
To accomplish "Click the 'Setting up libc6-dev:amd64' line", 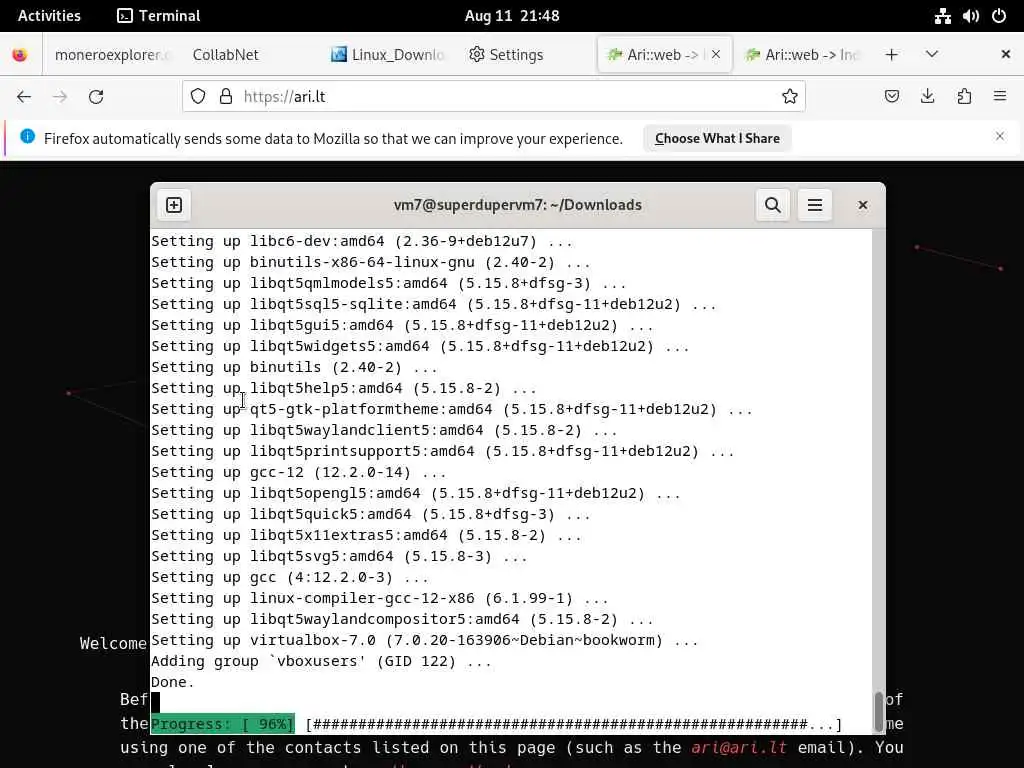I will pyautogui.click(x=362, y=241).
